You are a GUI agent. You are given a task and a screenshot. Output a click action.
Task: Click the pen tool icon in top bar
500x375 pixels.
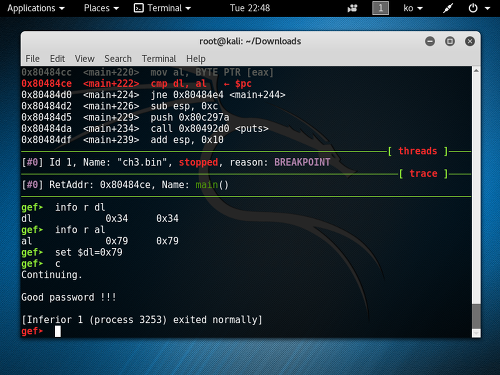(x=448, y=8)
